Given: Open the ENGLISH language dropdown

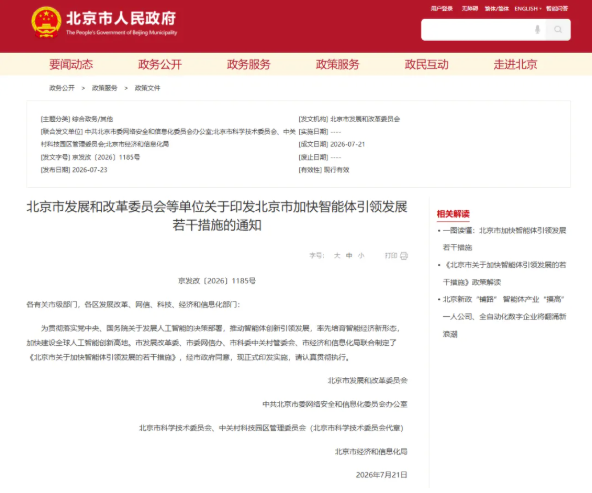Looking at the screenshot, I should [528, 8].
